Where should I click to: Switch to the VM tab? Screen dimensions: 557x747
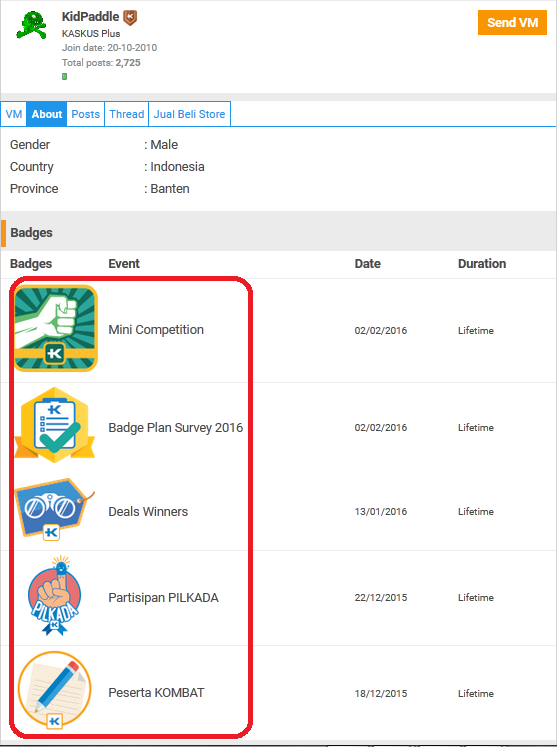[14, 114]
